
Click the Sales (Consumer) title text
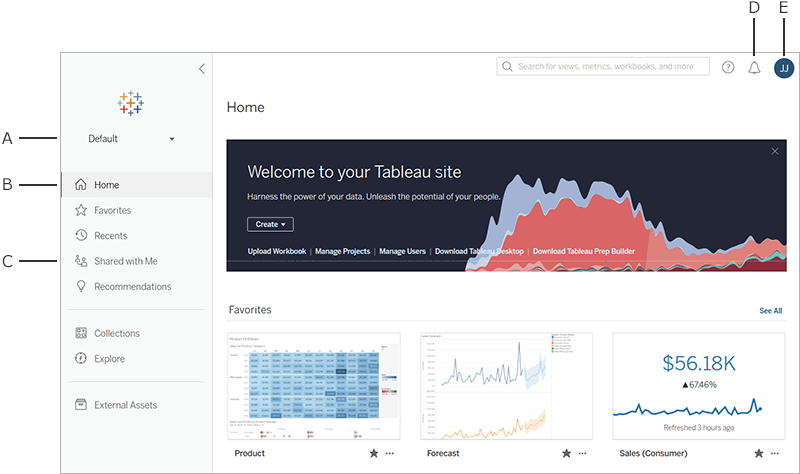[653, 453]
